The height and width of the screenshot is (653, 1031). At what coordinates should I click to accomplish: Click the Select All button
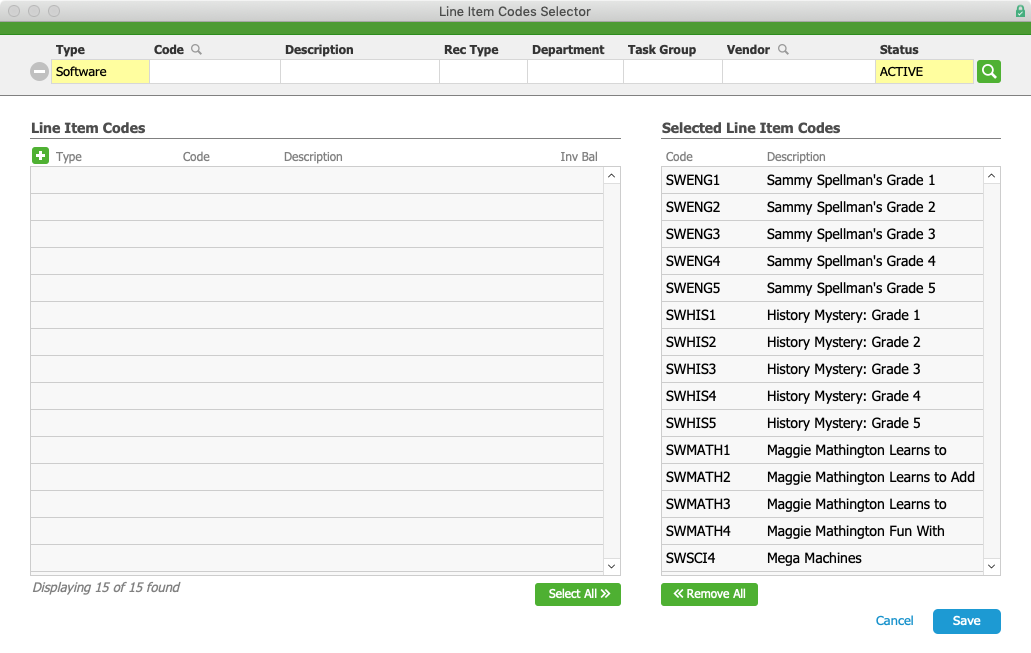point(578,594)
